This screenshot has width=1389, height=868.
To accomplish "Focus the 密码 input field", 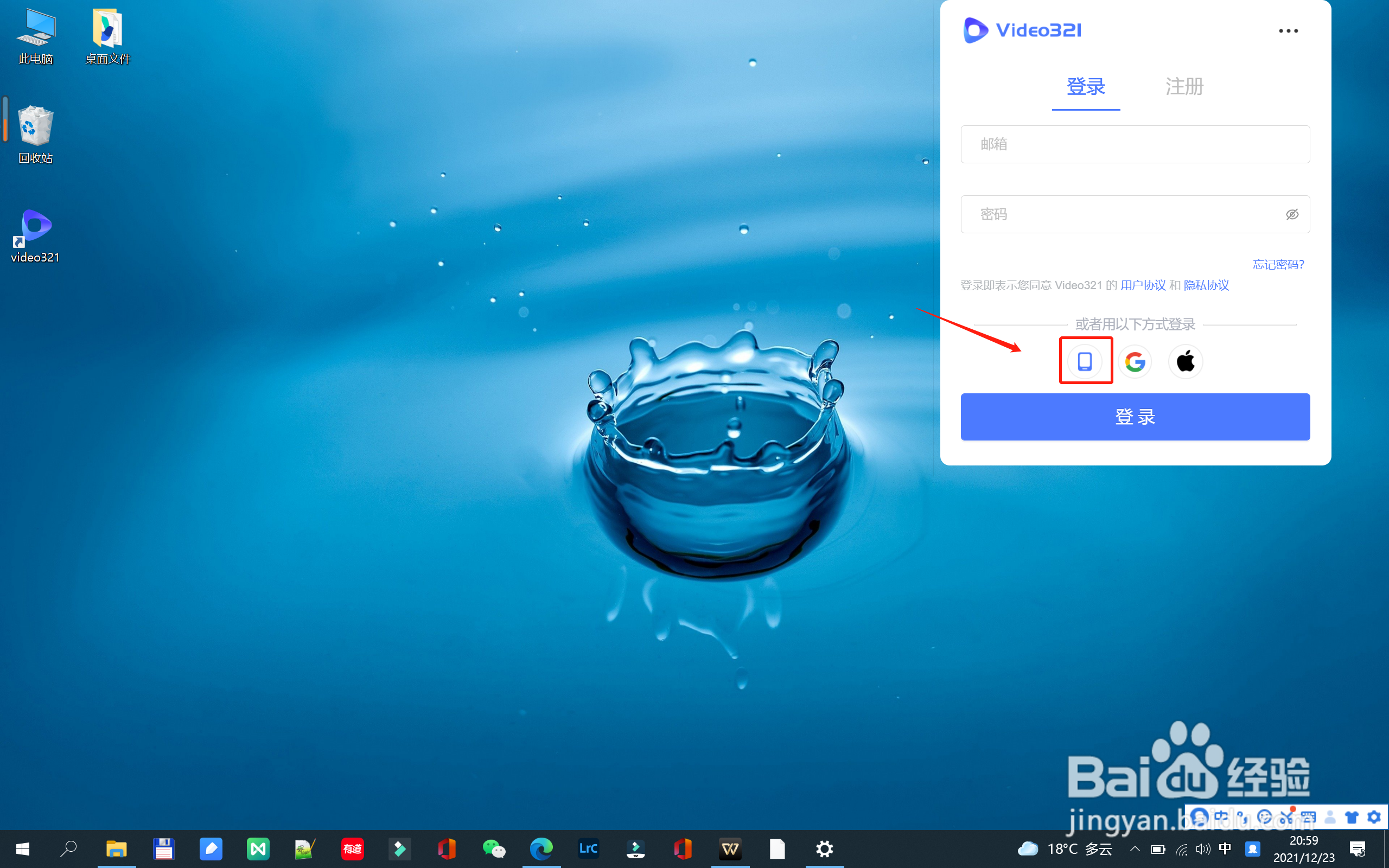I will click(x=1119, y=214).
